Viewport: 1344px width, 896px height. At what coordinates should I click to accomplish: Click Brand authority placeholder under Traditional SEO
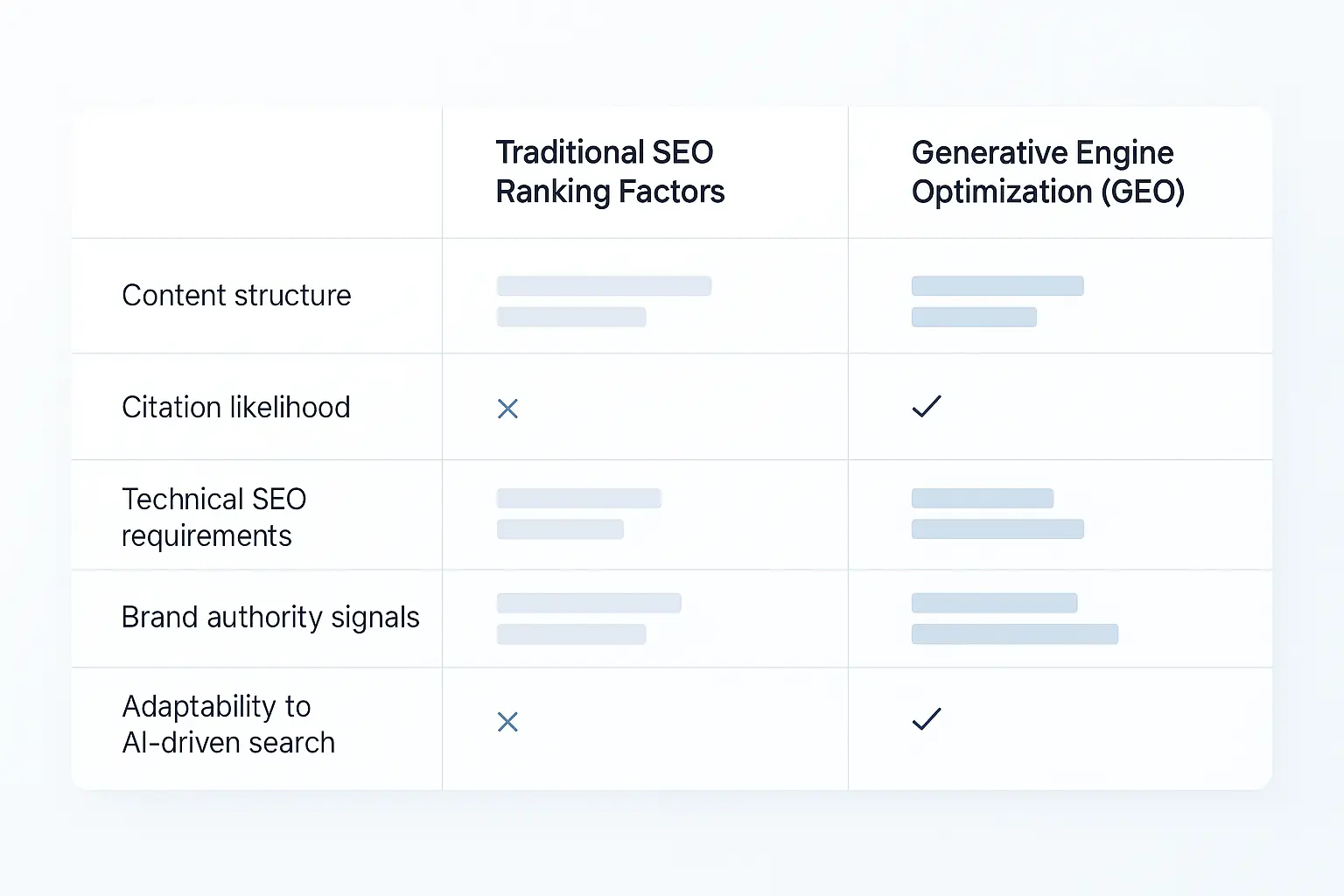[589, 619]
